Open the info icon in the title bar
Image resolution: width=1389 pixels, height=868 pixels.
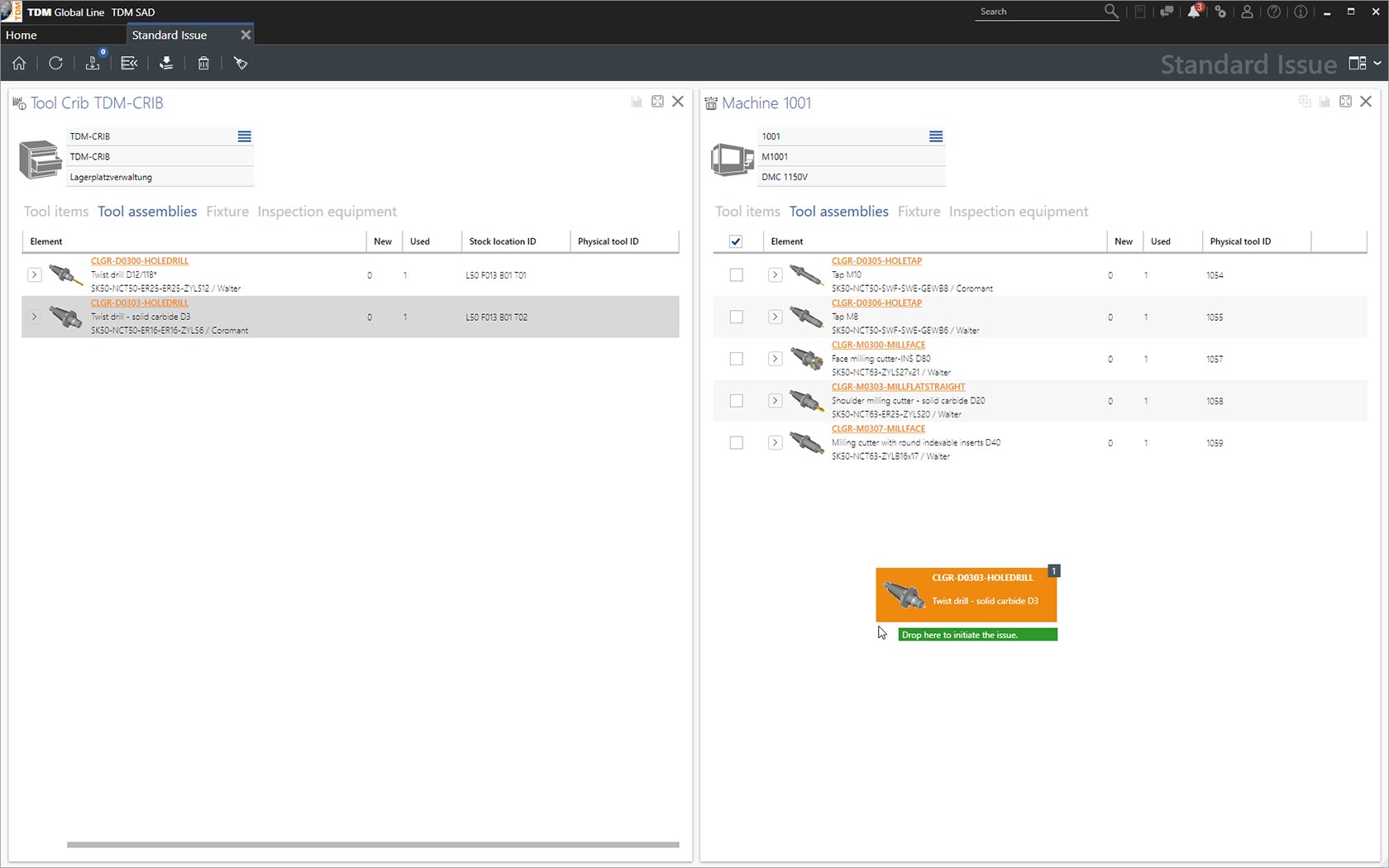point(1301,12)
